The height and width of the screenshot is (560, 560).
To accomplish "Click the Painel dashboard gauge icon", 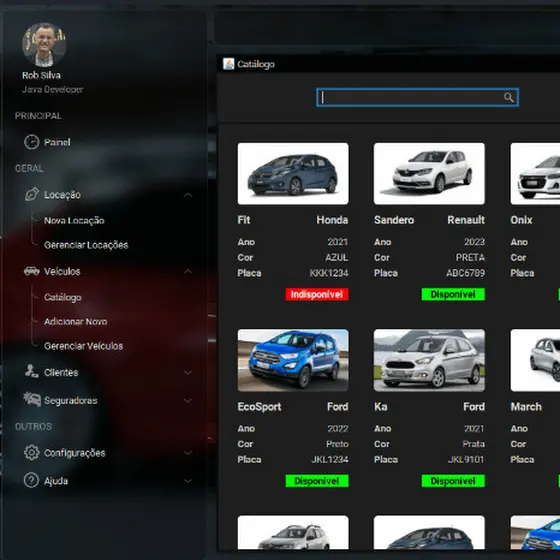I will click(x=31, y=142).
